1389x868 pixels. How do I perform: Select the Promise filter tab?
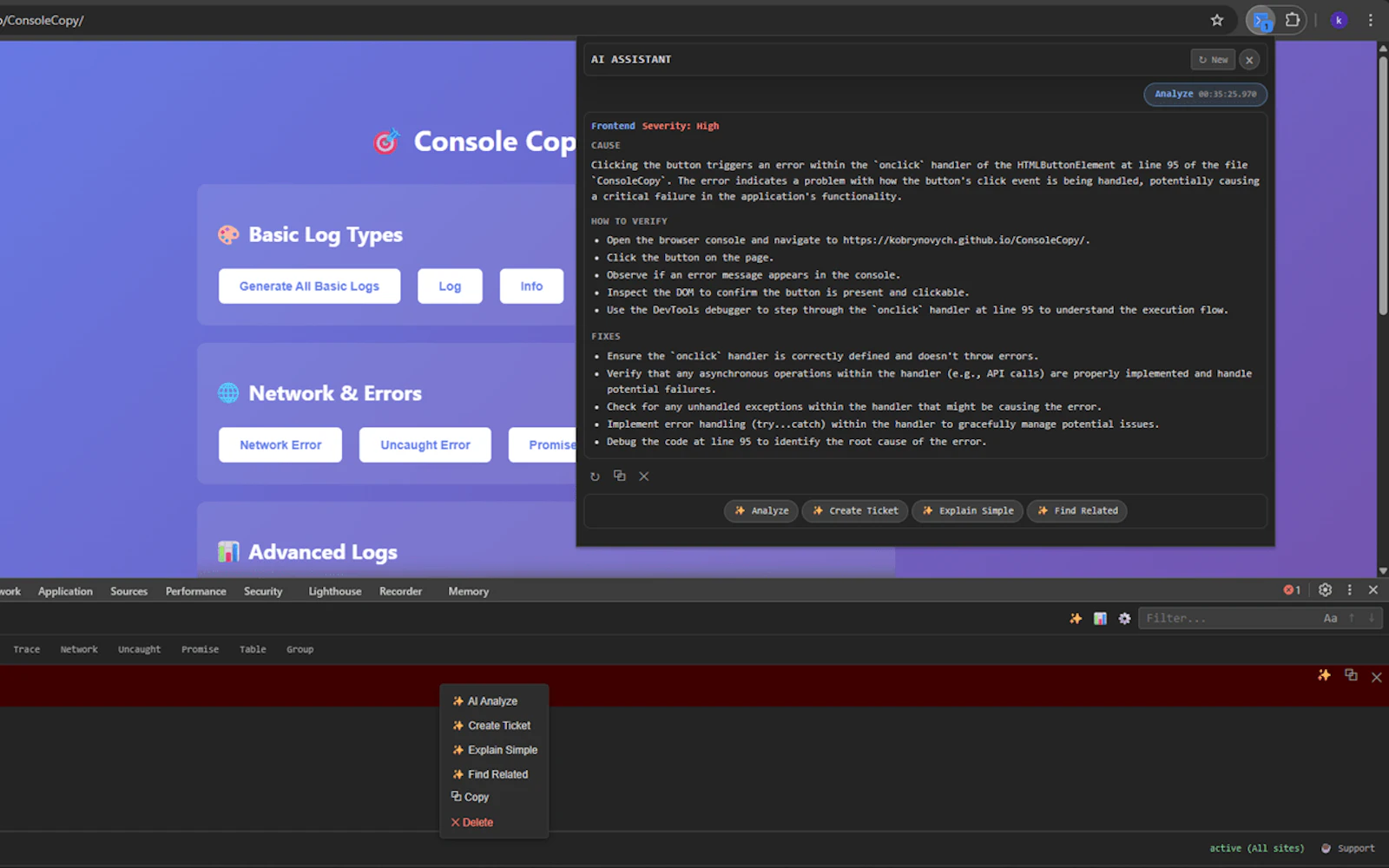point(200,649)
